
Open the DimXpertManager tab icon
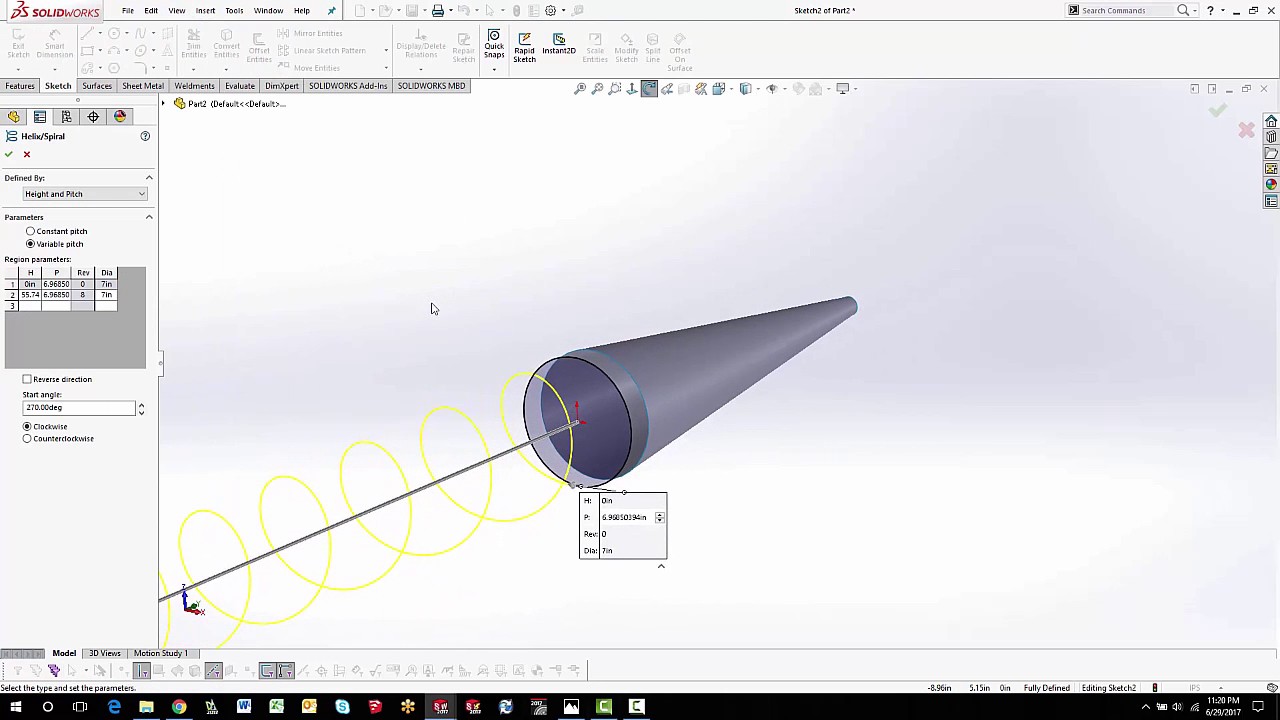(x=93, y=117)
